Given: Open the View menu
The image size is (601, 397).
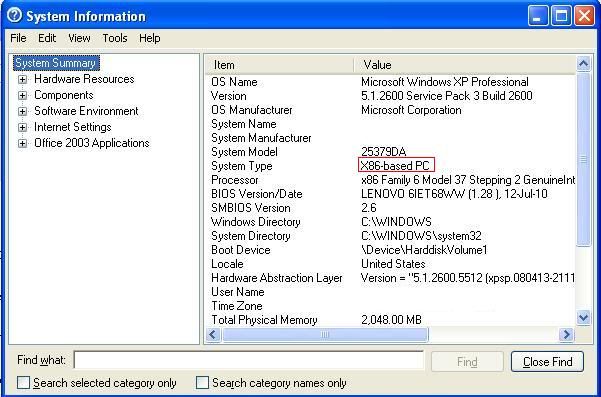Looking at the screenshot, I should 79,38.
